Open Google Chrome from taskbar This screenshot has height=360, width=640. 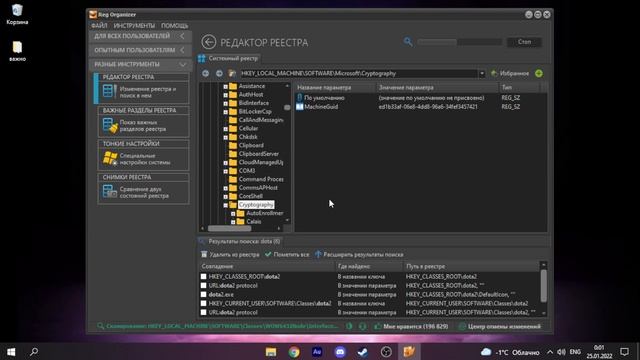click(x=294, y=352)
